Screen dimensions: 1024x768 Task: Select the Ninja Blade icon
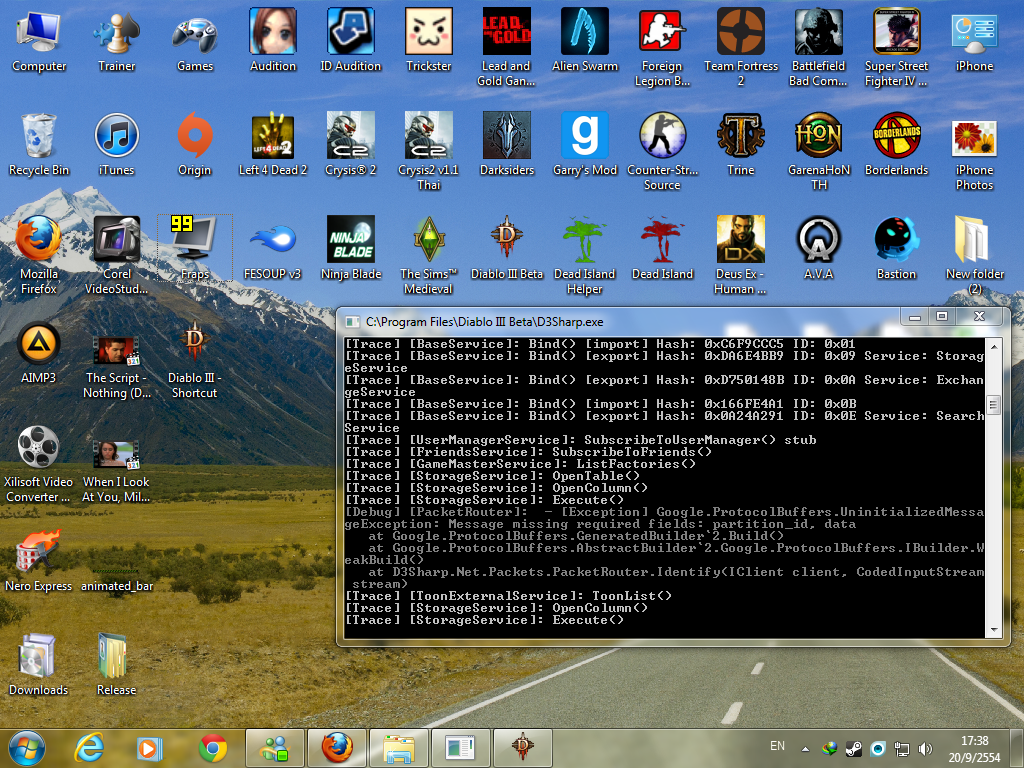[x=351, y=248]
